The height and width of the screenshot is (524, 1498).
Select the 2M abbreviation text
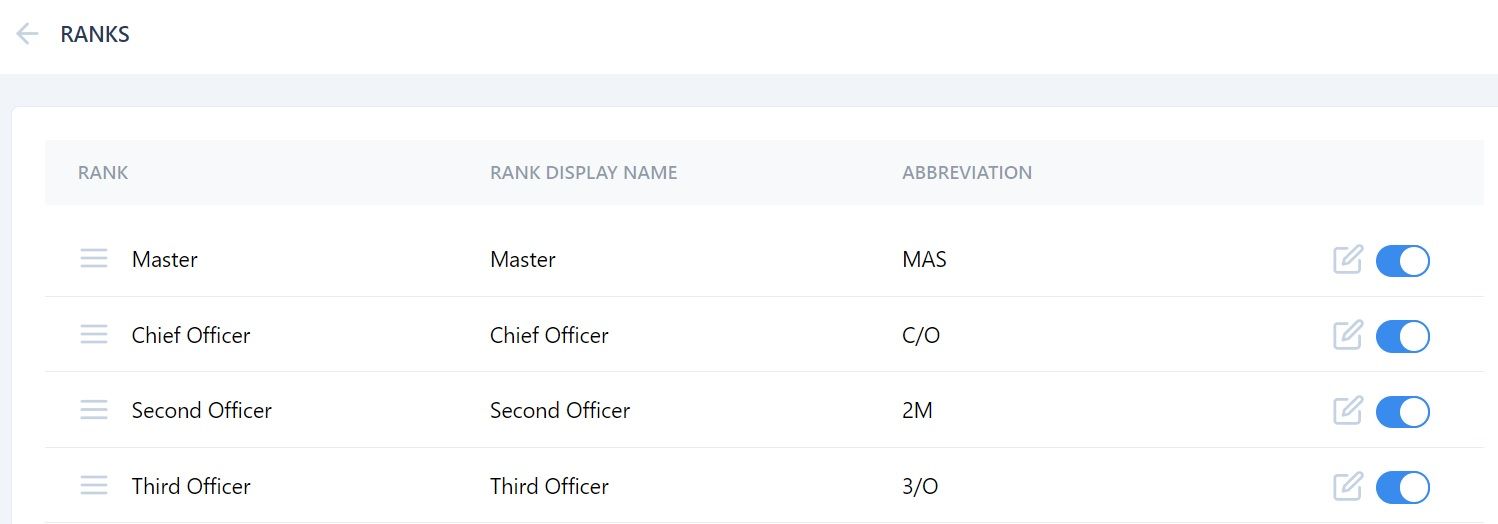pos(917,411)
